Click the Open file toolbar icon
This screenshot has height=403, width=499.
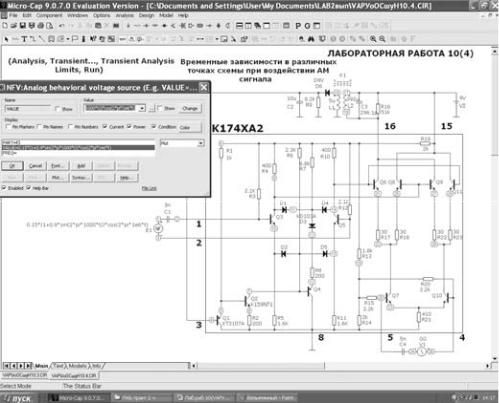[14, 26]
